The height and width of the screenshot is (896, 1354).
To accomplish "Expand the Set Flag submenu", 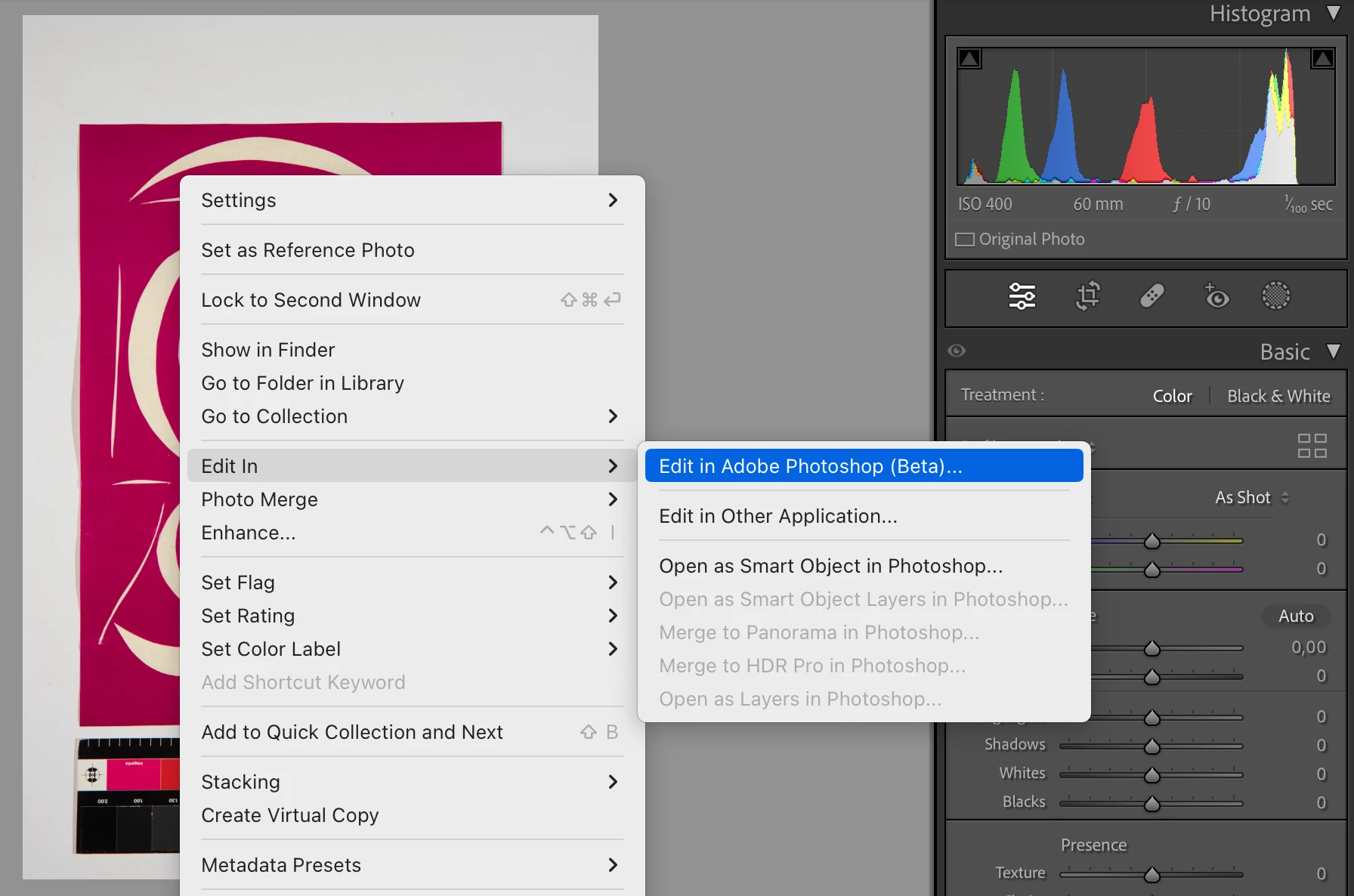I will point(413,582).
